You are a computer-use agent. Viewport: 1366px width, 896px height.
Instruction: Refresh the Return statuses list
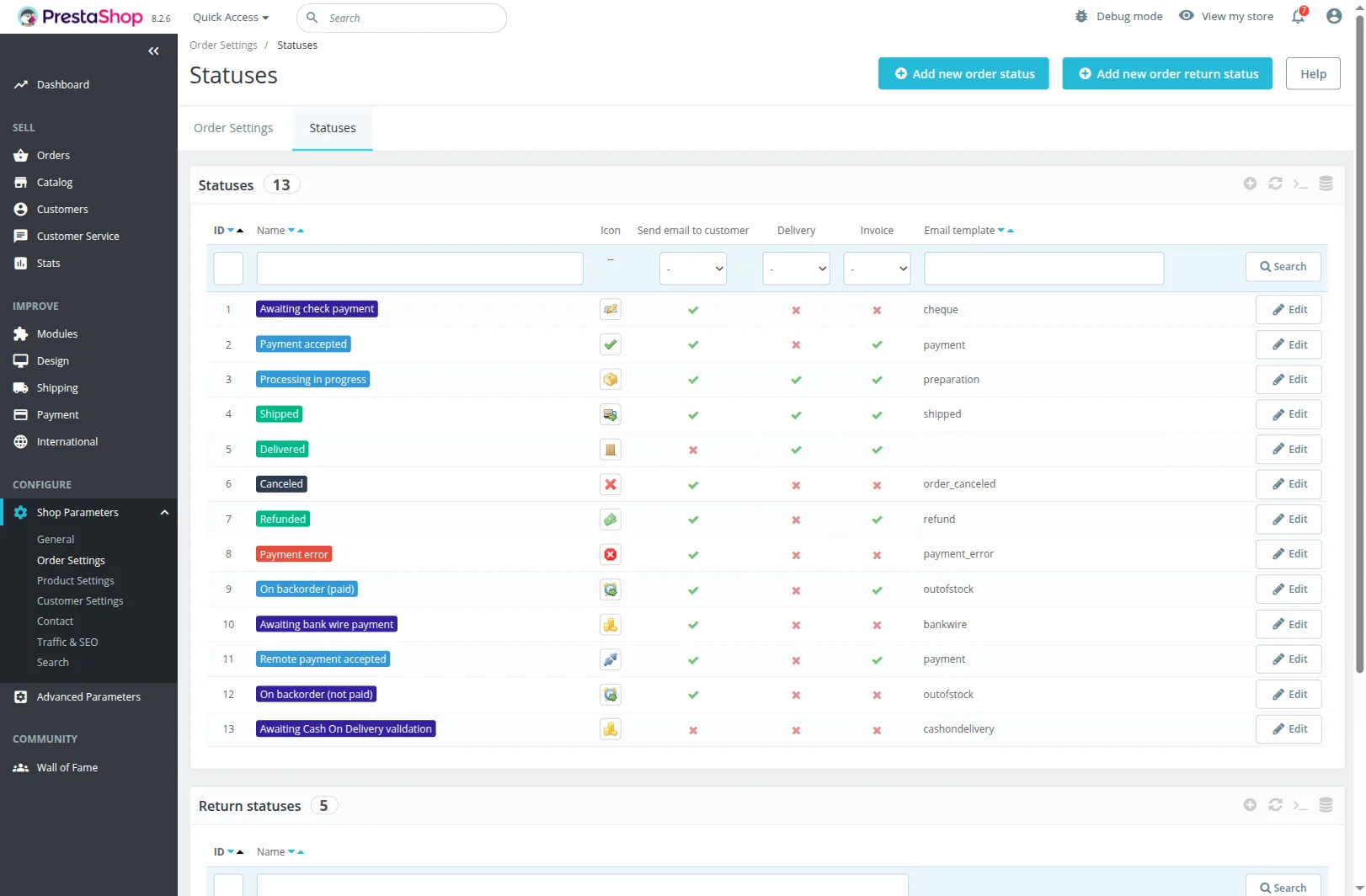click(x=1275, y=805)
